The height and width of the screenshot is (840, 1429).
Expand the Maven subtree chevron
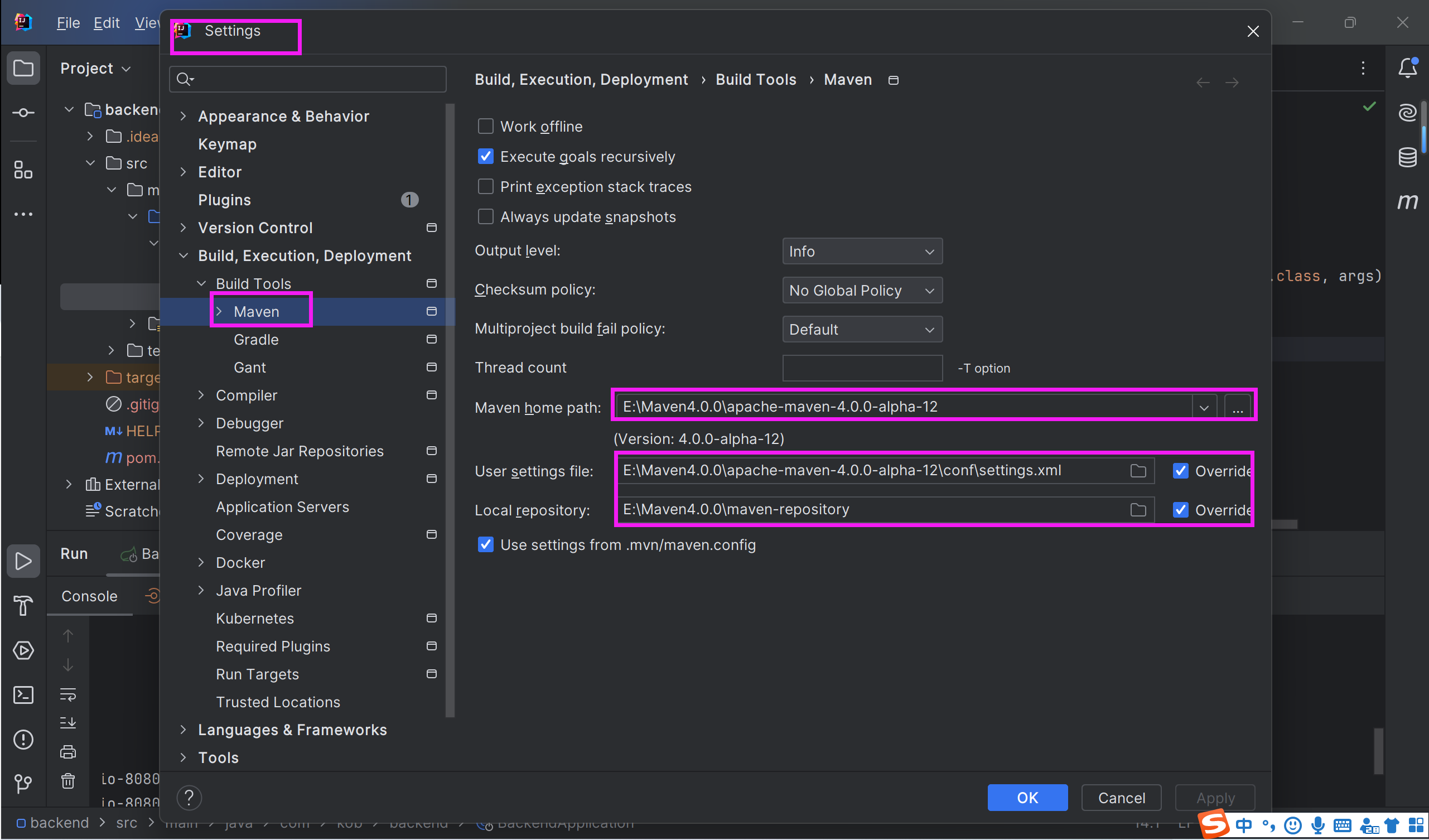[x=219, y=311]
